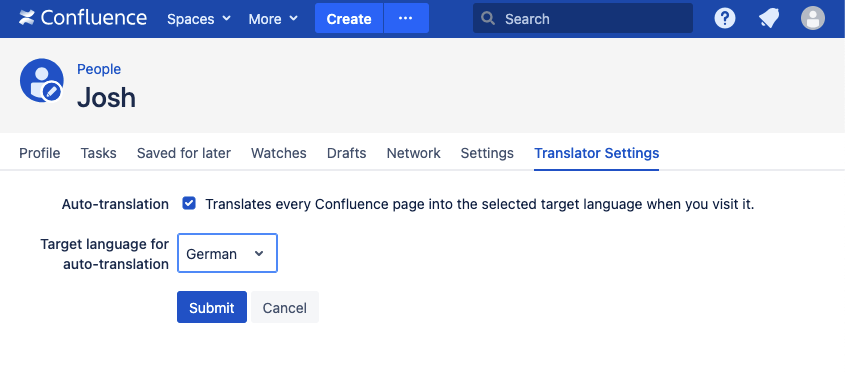Expand the Spaces menu
845x374 pixels.
[199, 19]
